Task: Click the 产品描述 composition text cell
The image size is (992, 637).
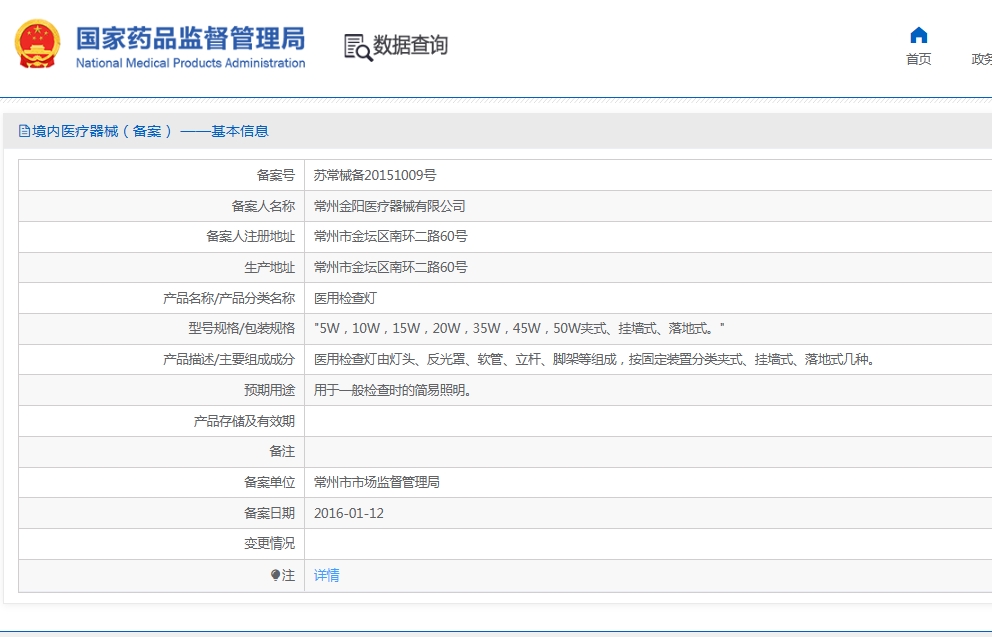Action: coord(648,359)
